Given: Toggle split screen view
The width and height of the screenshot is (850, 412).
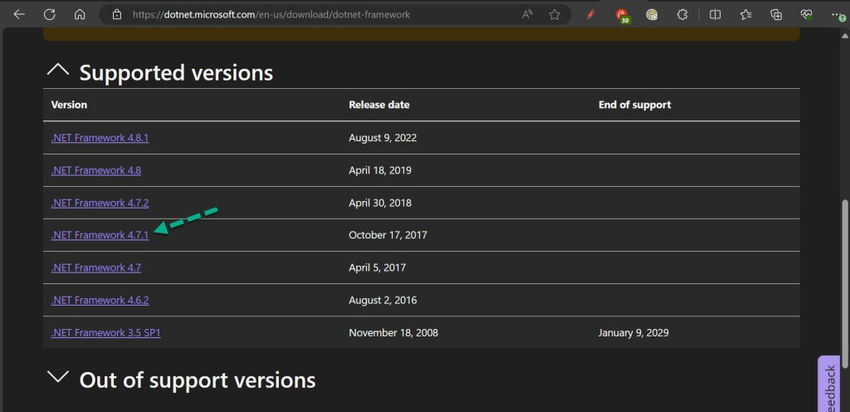Looking at the screenshot, I should [714, 15].
